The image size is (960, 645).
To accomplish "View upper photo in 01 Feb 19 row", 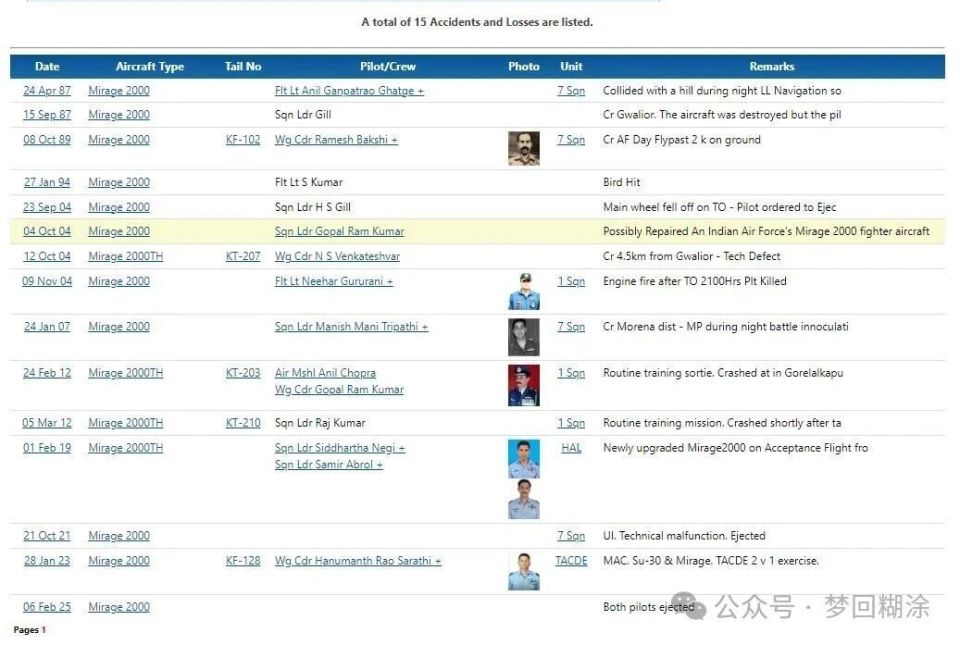I will pyautogui.click(x=524, y=458).
